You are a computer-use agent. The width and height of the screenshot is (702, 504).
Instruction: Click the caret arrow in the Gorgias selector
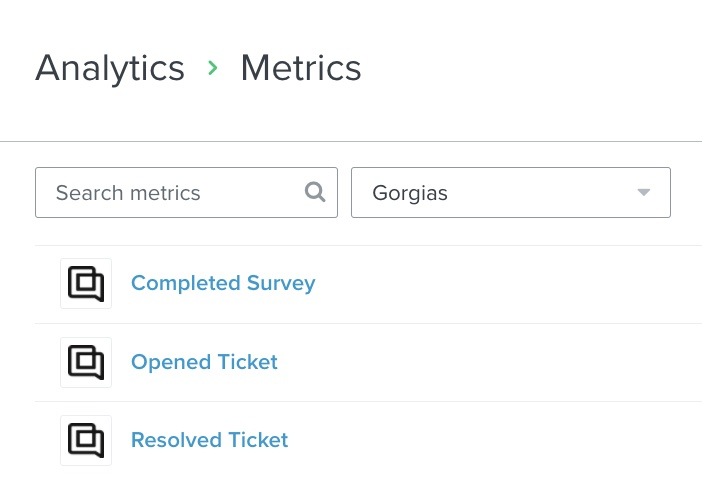click(643, 192)
